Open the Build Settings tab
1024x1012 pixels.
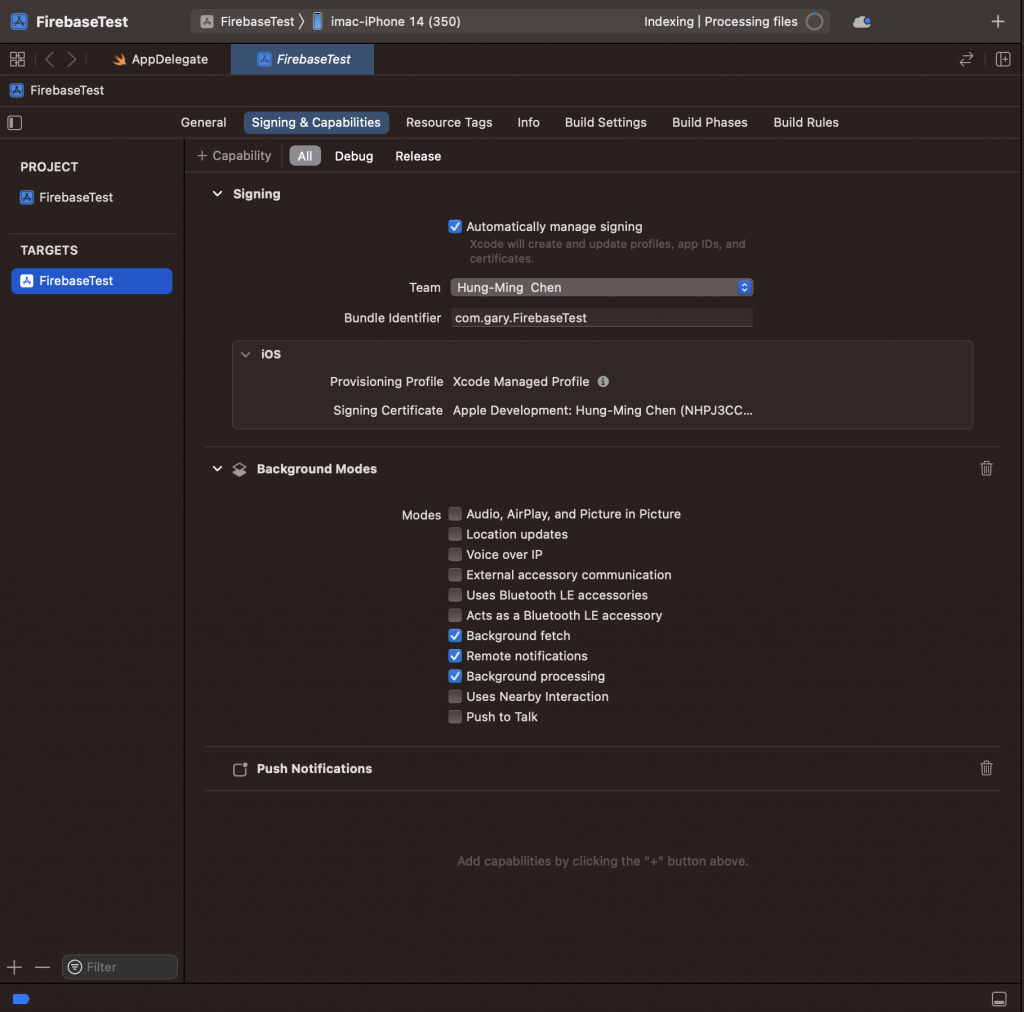pos(605,123)
